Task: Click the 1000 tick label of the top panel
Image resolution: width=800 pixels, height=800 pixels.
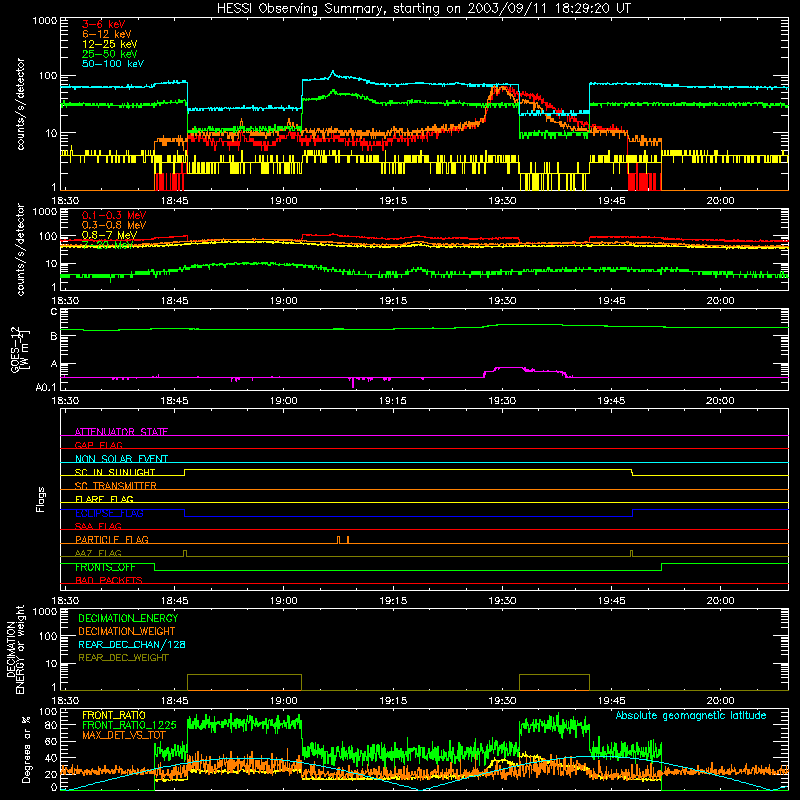Action: coord(45,21)
